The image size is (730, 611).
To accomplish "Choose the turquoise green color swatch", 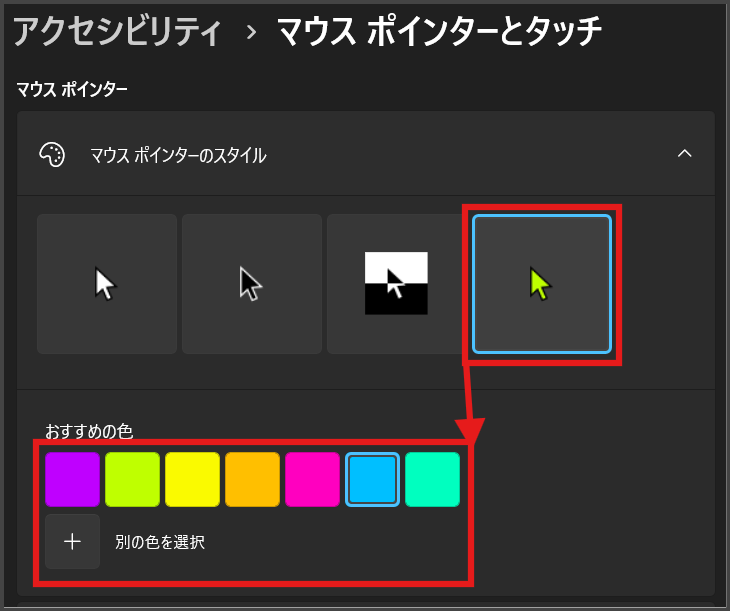I will point(432,480).
